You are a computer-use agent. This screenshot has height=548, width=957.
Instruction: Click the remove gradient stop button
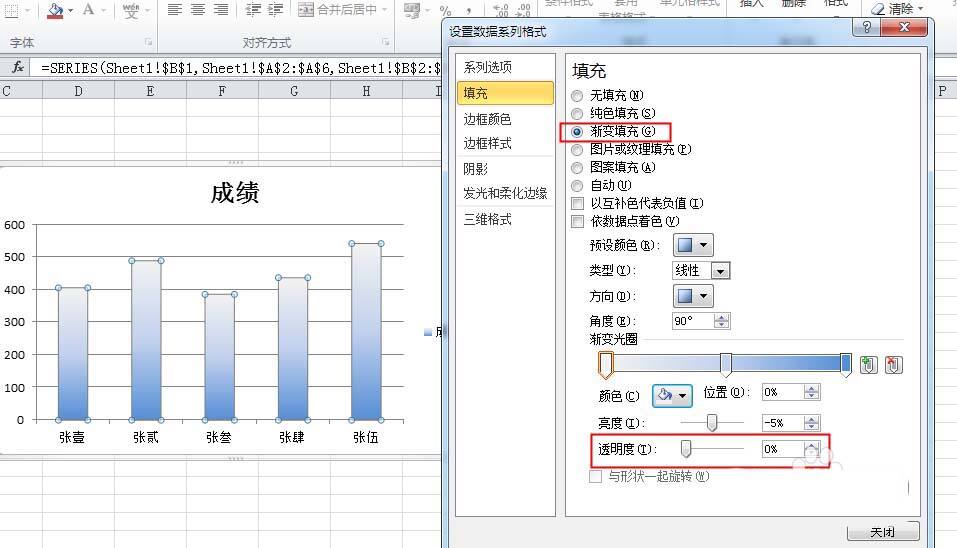[x=893, y=365]
